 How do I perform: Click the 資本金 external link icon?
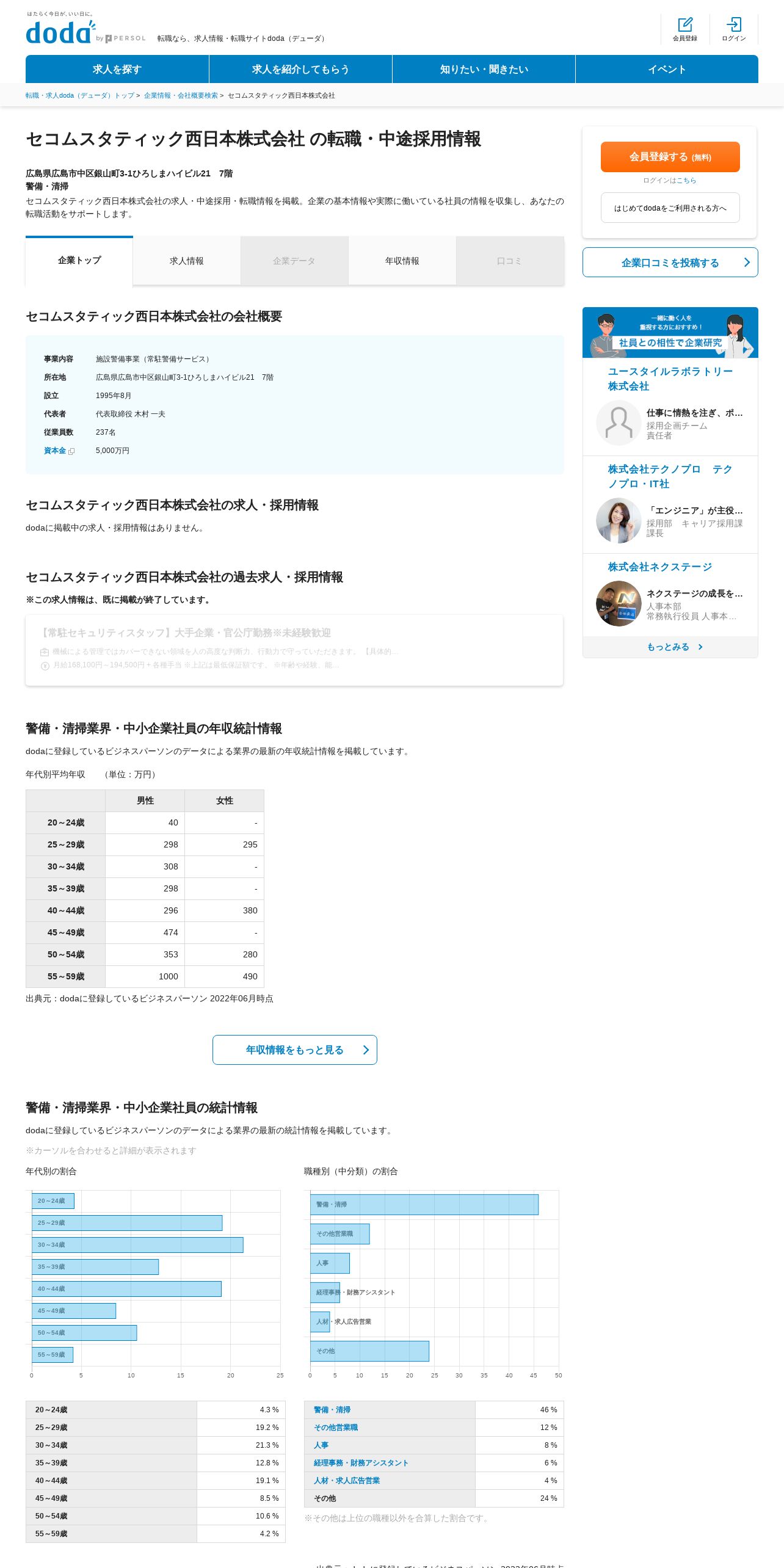pos(71,451)
